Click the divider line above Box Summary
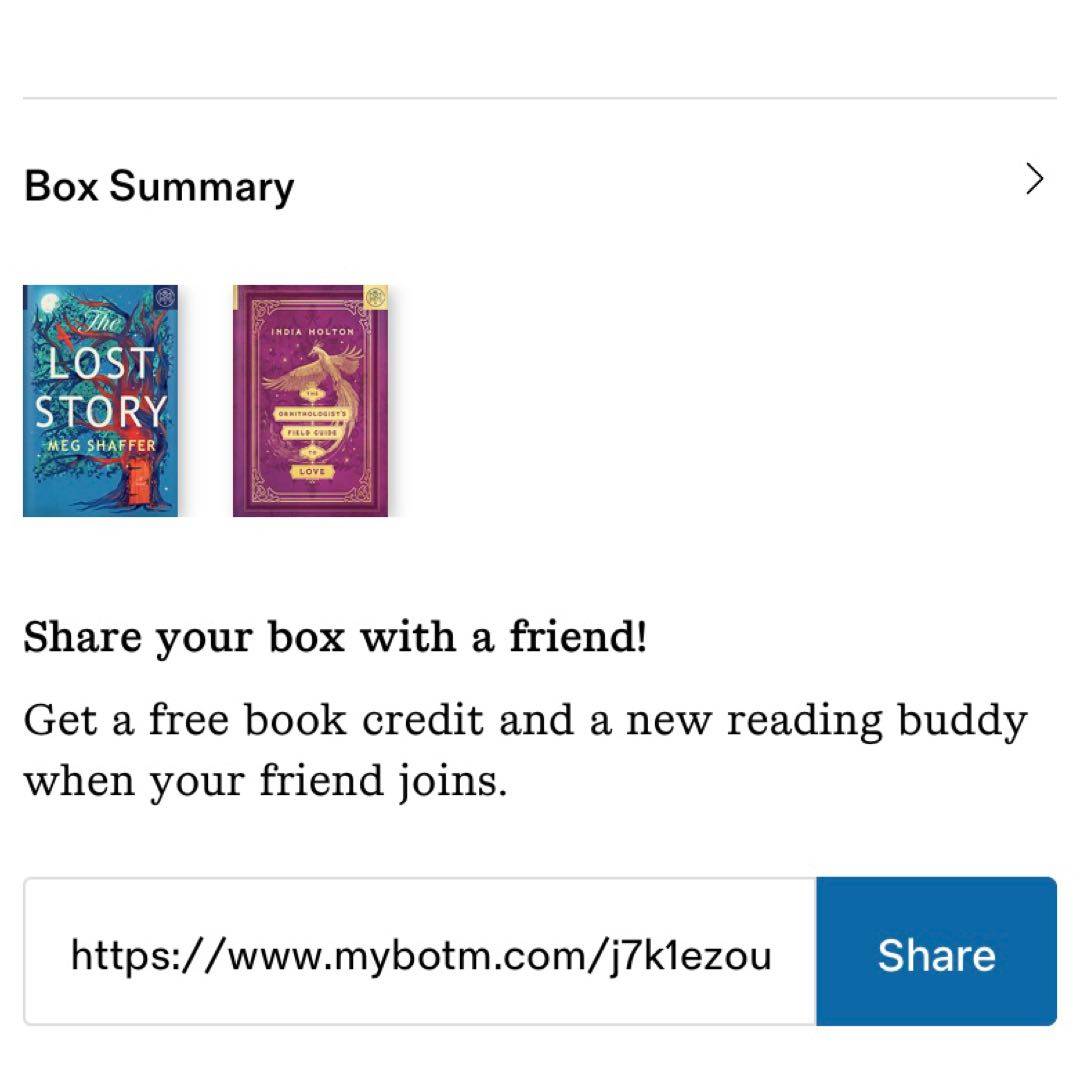This screenshot has width=1080, height=1080. (540, 98)
